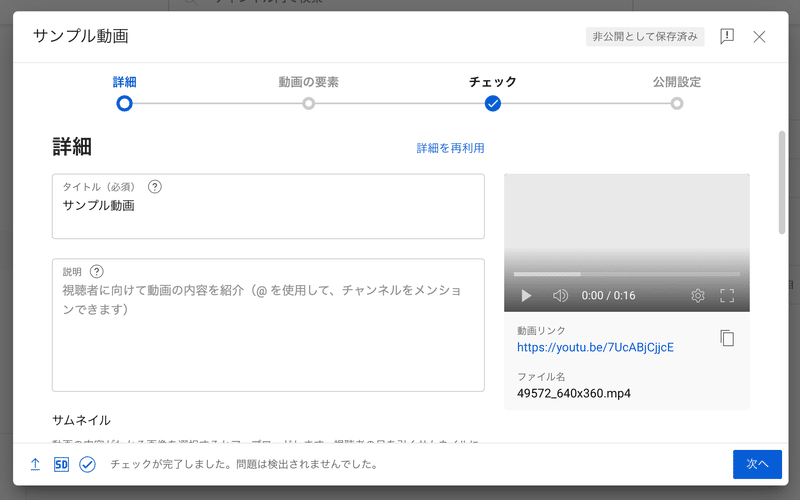
Task: Click the dialog's vertical scrollbar
Action: [x=782, y=183]
